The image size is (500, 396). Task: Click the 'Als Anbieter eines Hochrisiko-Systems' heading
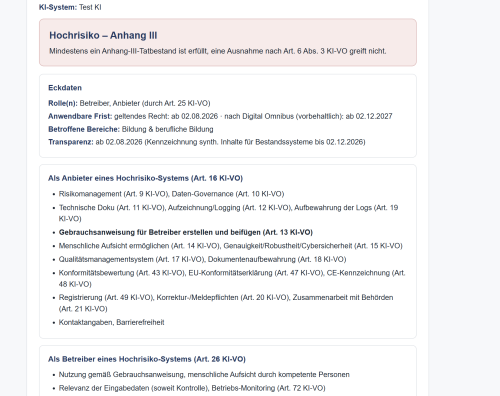145,178
